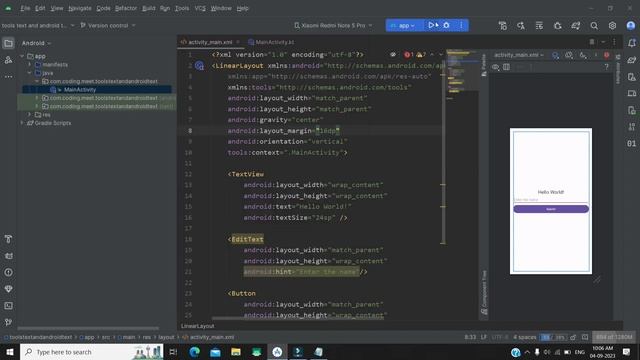This screenshot has width=640, height=360.
Task: Open IDE settings gear icon
Action: tap(612, 26)
